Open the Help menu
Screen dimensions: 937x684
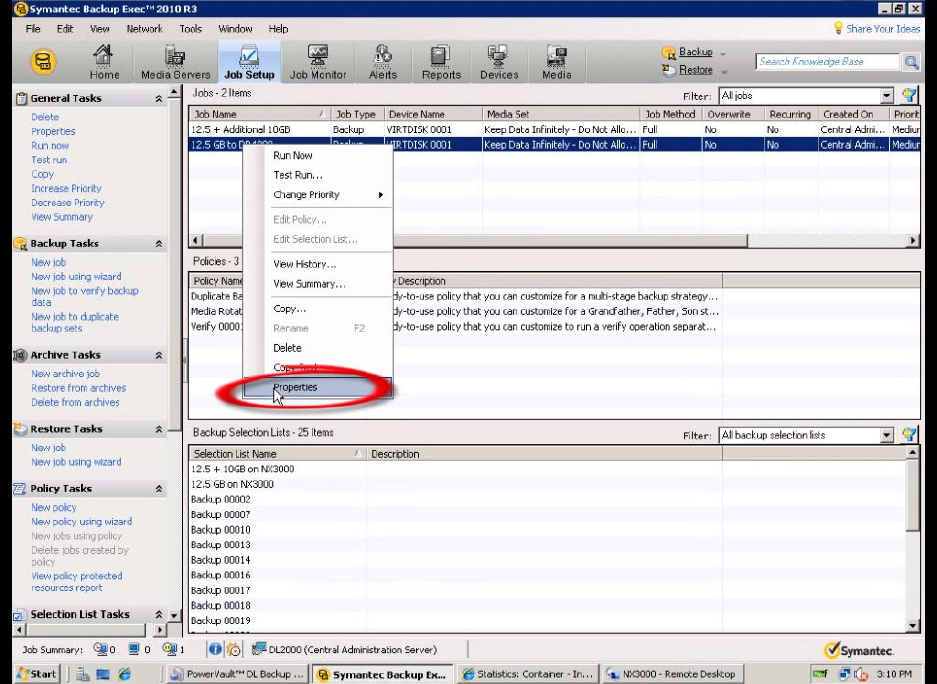click(x=278, y=29)
